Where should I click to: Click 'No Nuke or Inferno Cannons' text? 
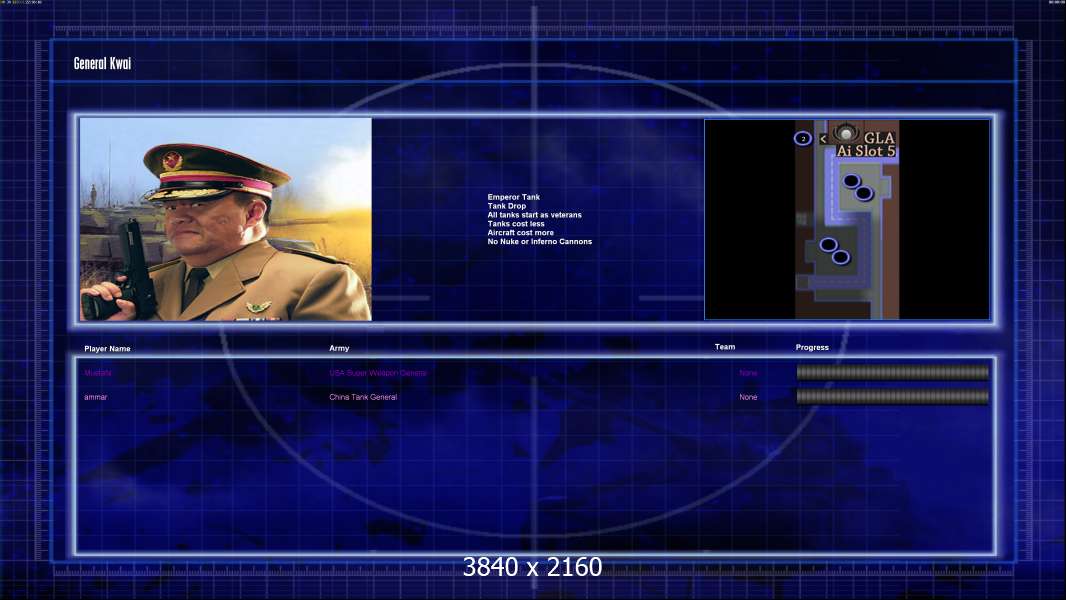(540, 241)
